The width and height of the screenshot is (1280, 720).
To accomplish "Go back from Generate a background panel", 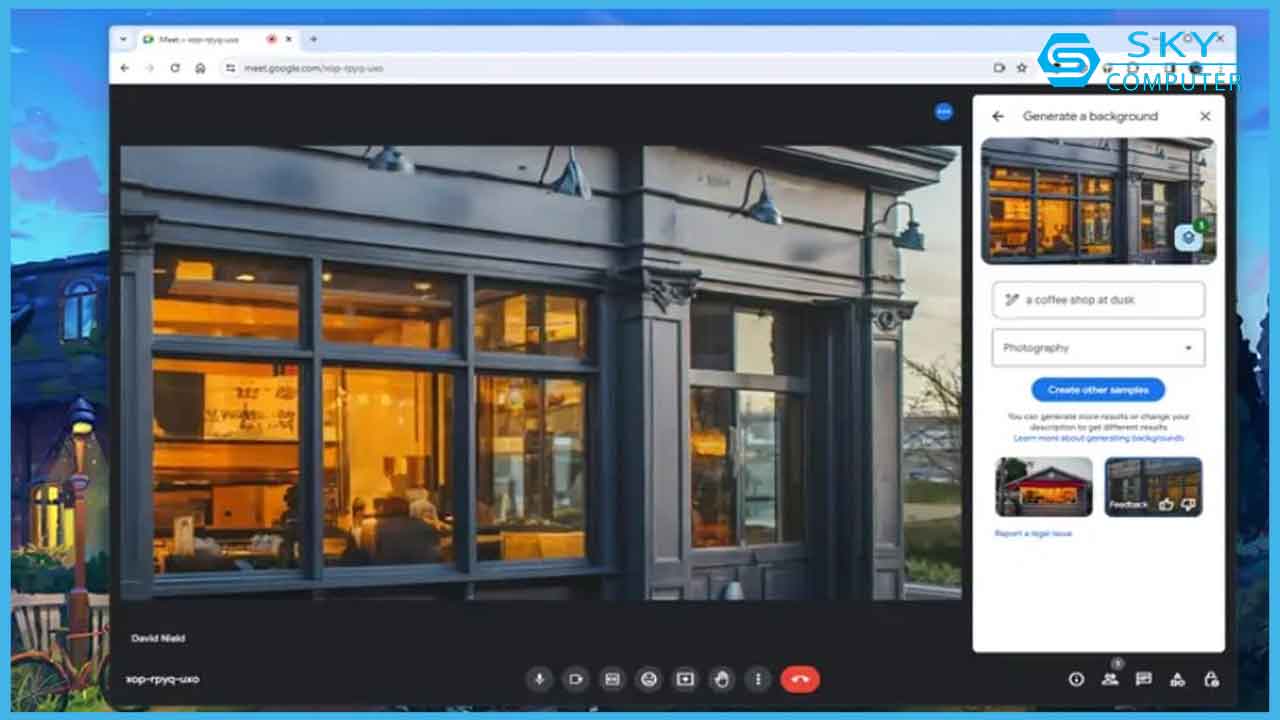I will tap(997, 116).
